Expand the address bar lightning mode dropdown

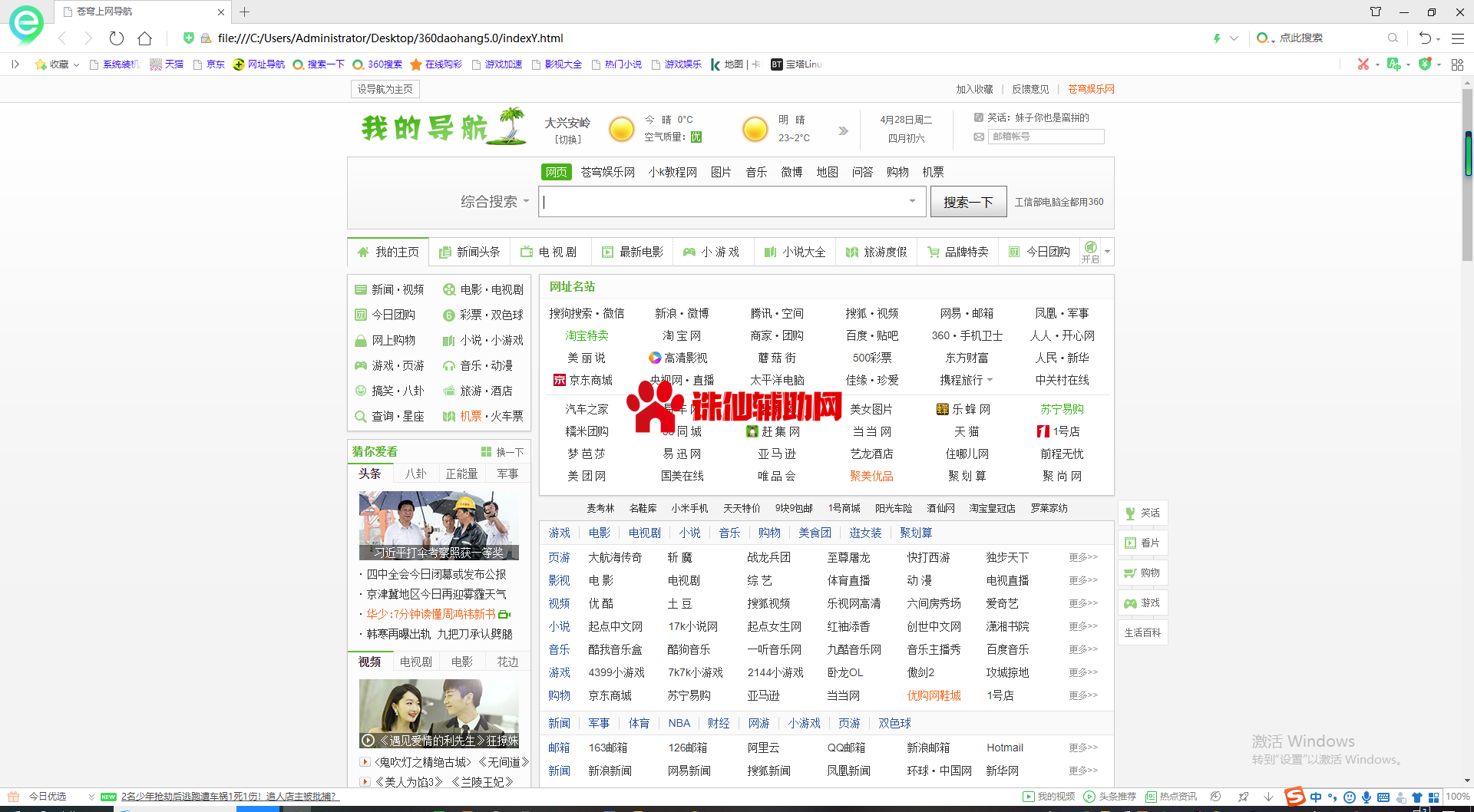pos(1234,38)
